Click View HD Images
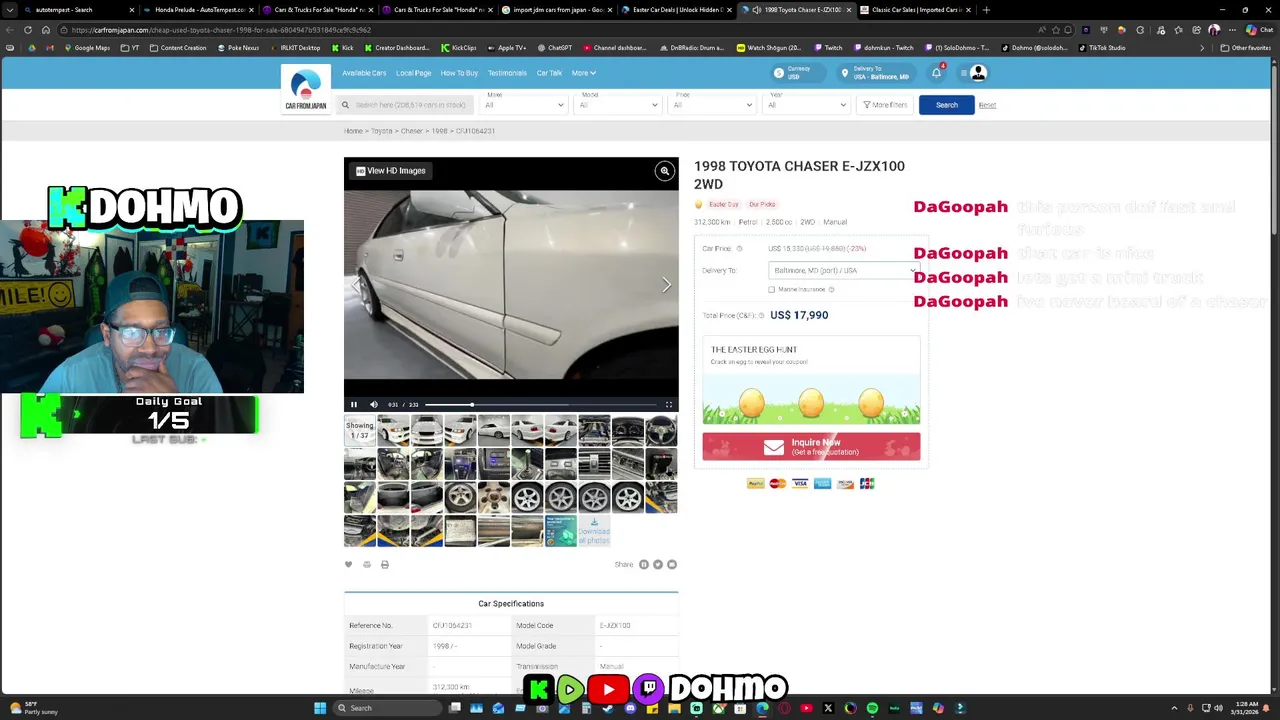 pos(391,171)
